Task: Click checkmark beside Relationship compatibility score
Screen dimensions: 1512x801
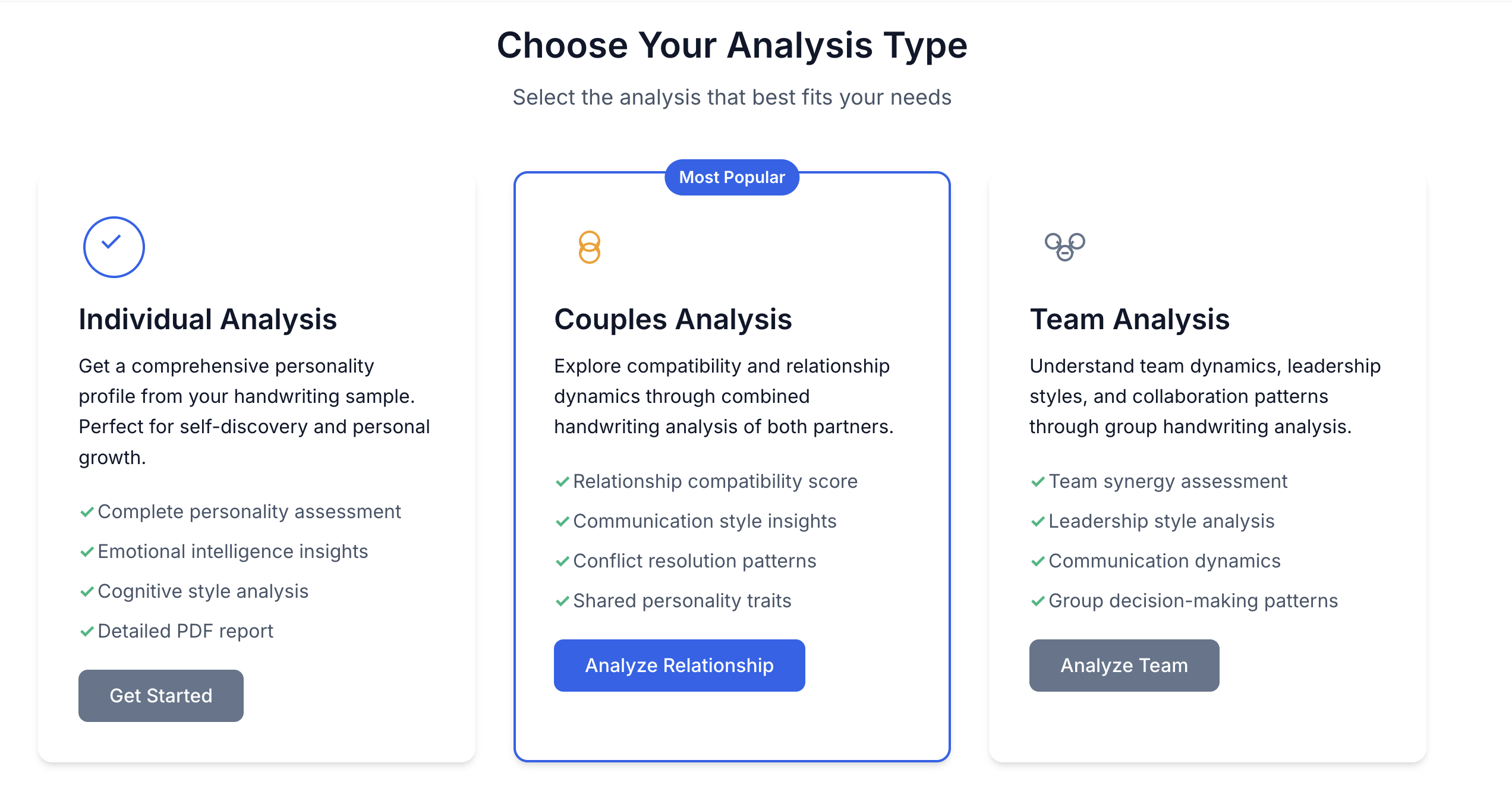Action: tap(562, 481)
